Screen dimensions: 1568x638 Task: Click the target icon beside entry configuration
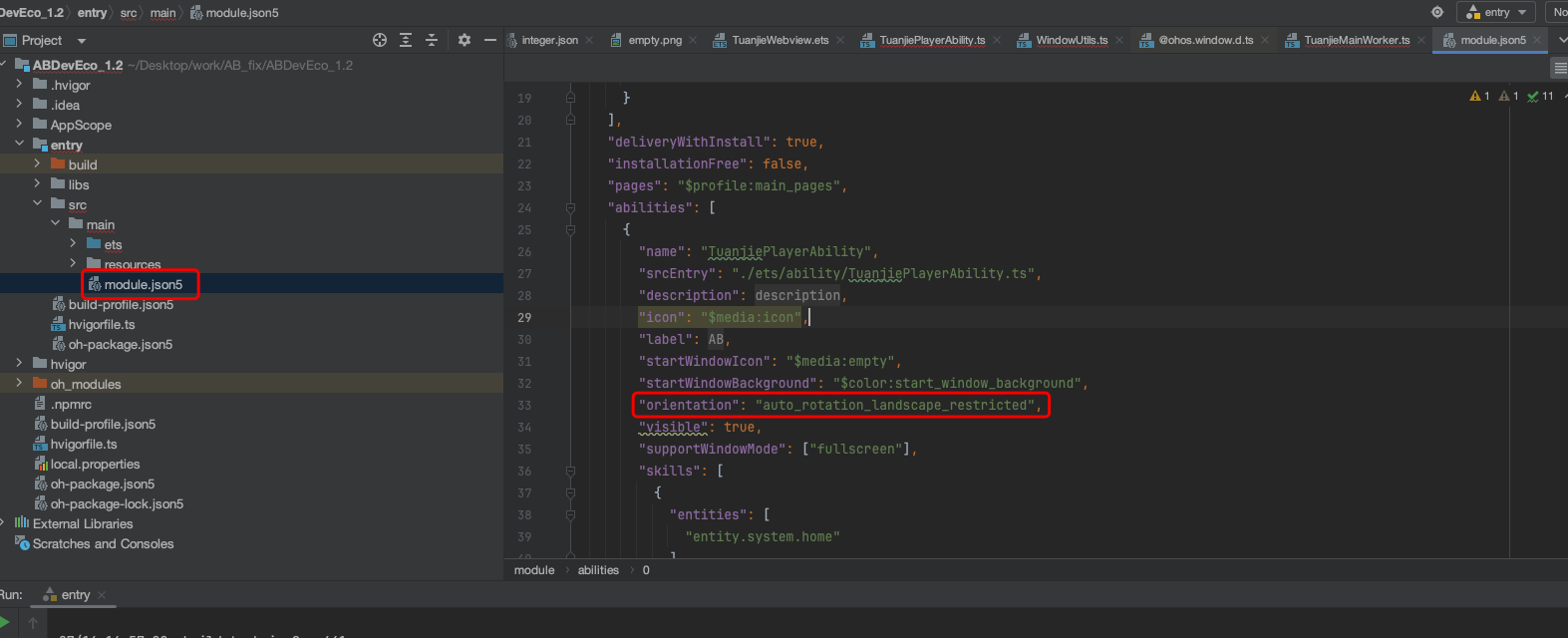tap(1437, 12)
